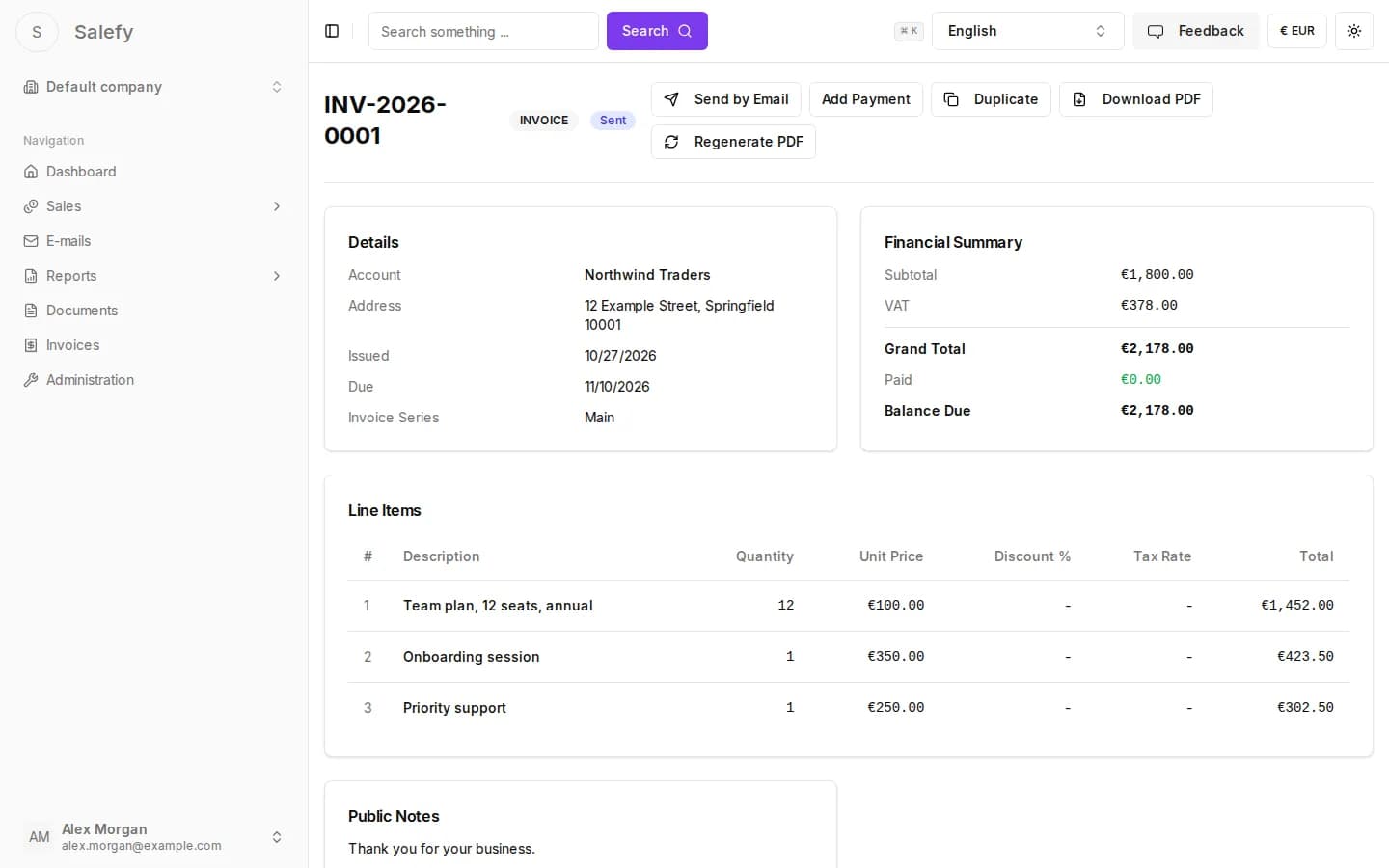Click the Grand Total €2,178.00 value
The image size is (1389, 868).
pos(1157,349)
